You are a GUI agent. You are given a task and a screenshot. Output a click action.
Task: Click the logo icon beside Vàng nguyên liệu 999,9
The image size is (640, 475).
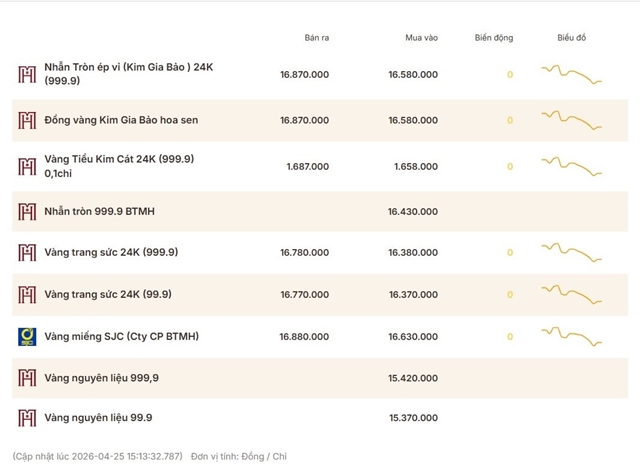click(x=28, y=378)
